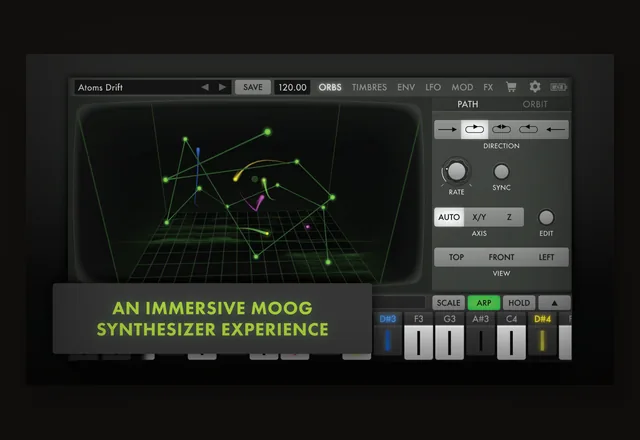This screenshot has width=640, height=440.
Task: Open the shopping cart store
Action: pos(511,87)
